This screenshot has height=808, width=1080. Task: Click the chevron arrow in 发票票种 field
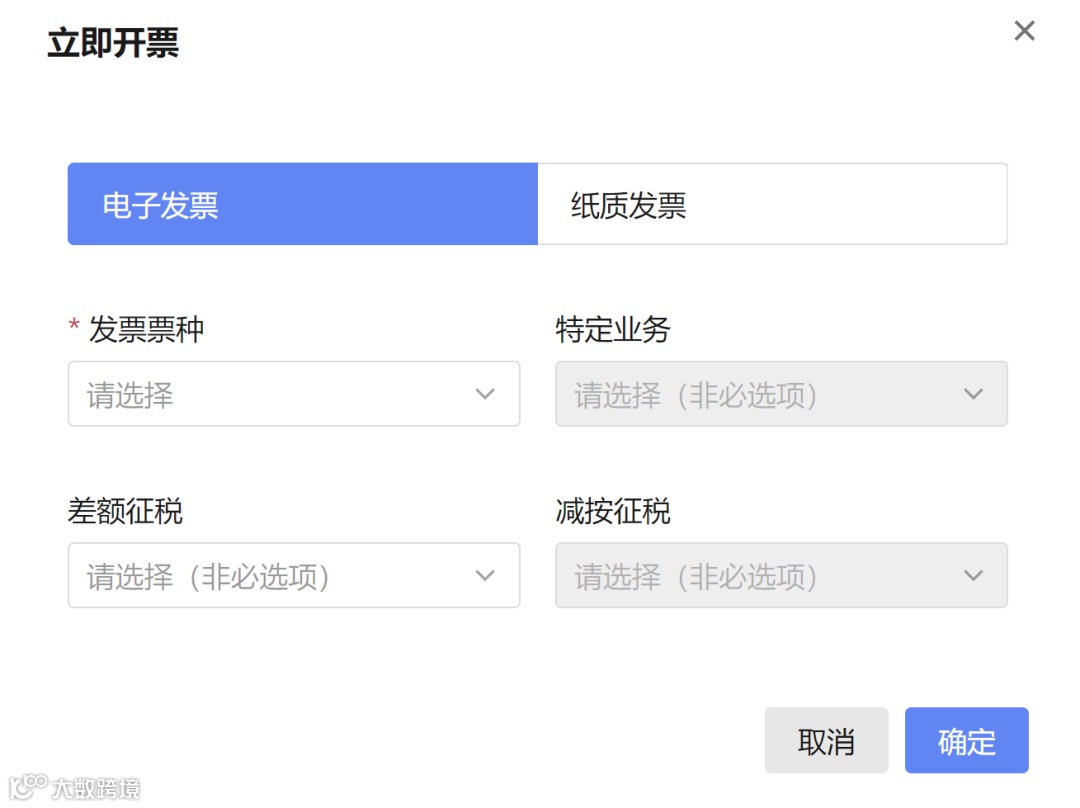485,394
